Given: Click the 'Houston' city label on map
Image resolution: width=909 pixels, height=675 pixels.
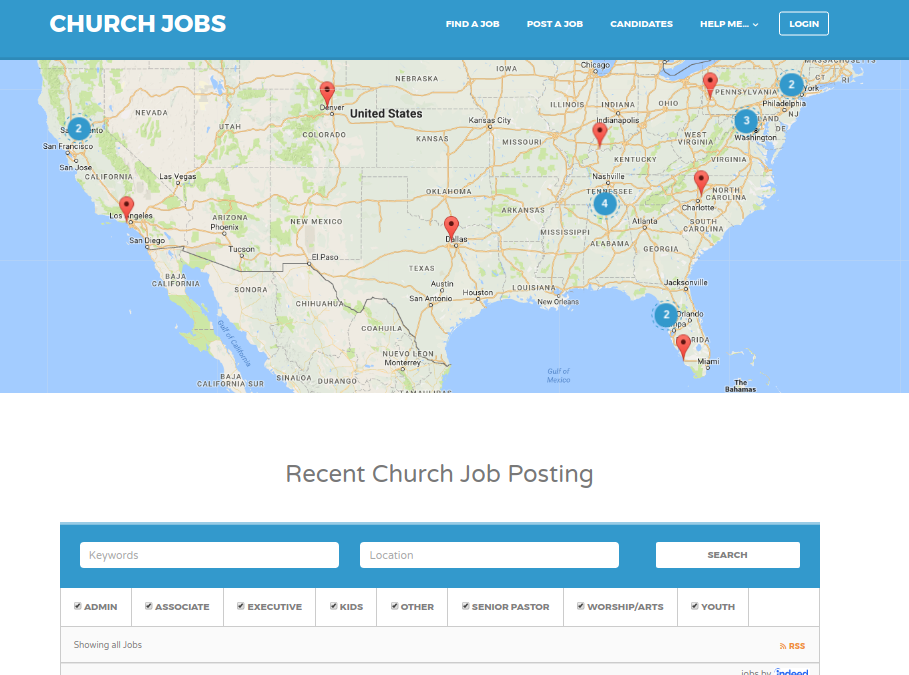Looking at the screenshot, I should (x=478, y=292).
